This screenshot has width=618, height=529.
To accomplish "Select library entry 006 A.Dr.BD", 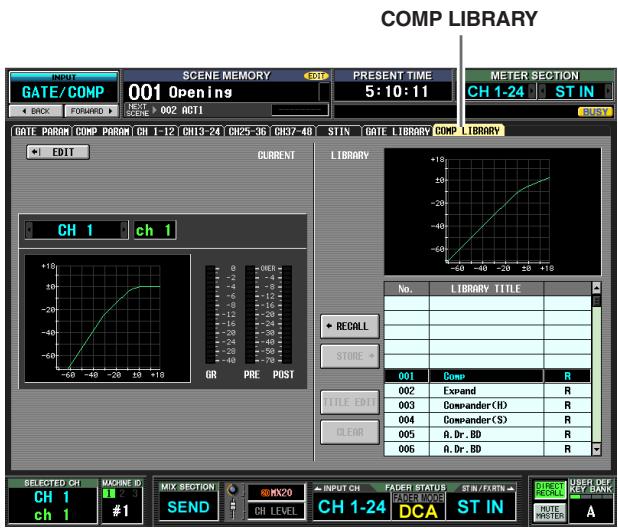I will (488, 449).
